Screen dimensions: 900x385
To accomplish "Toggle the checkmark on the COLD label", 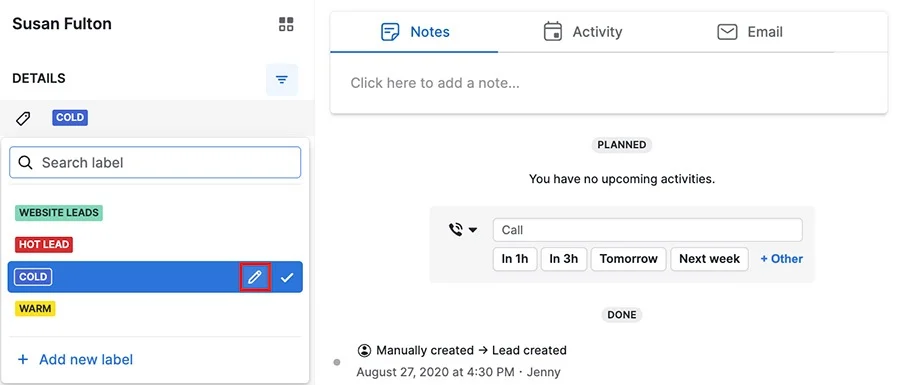I will click(287, 278).
